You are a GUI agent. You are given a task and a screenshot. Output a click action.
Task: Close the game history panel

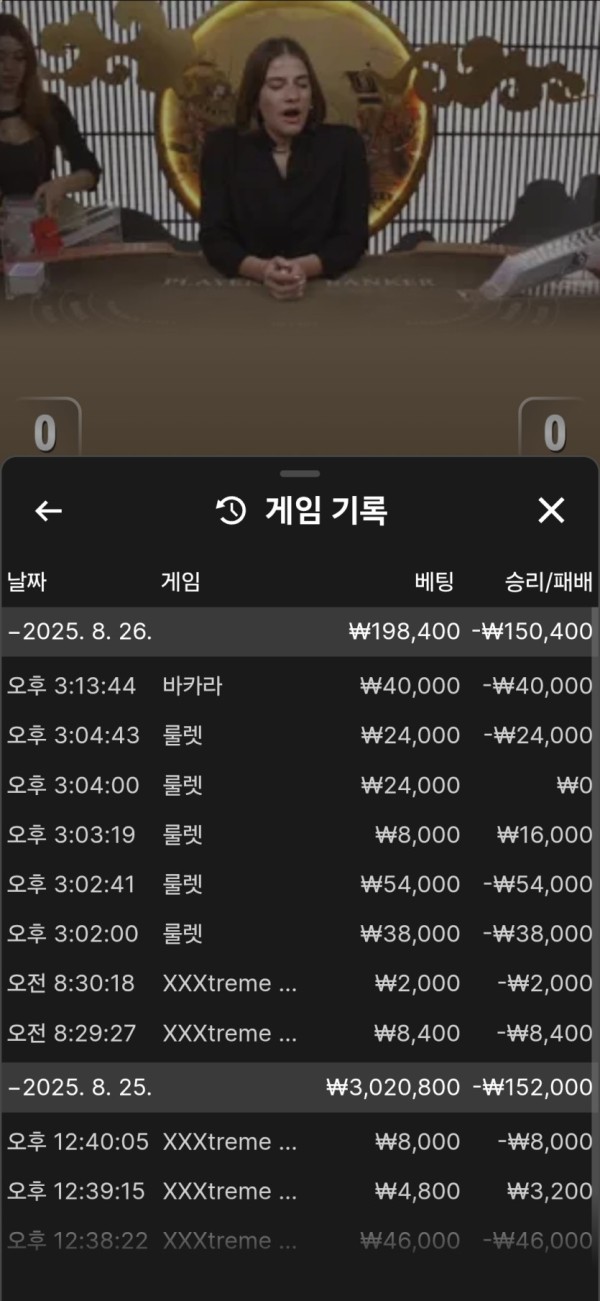pyautogui.click(x=551, y=511)
